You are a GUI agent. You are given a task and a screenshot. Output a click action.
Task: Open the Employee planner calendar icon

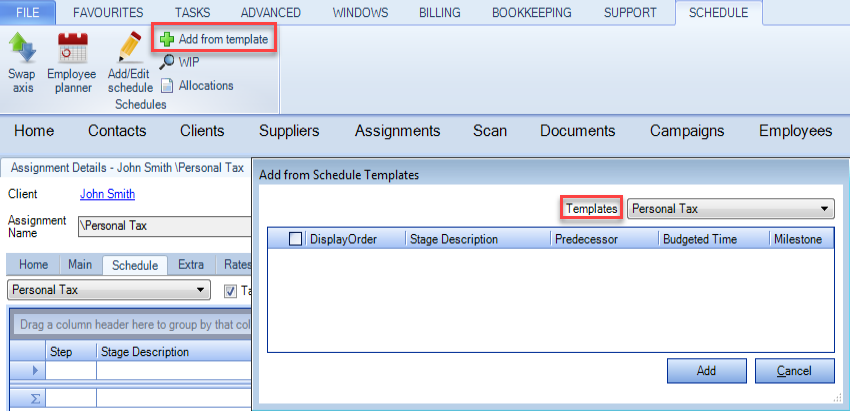coord(72,47)
